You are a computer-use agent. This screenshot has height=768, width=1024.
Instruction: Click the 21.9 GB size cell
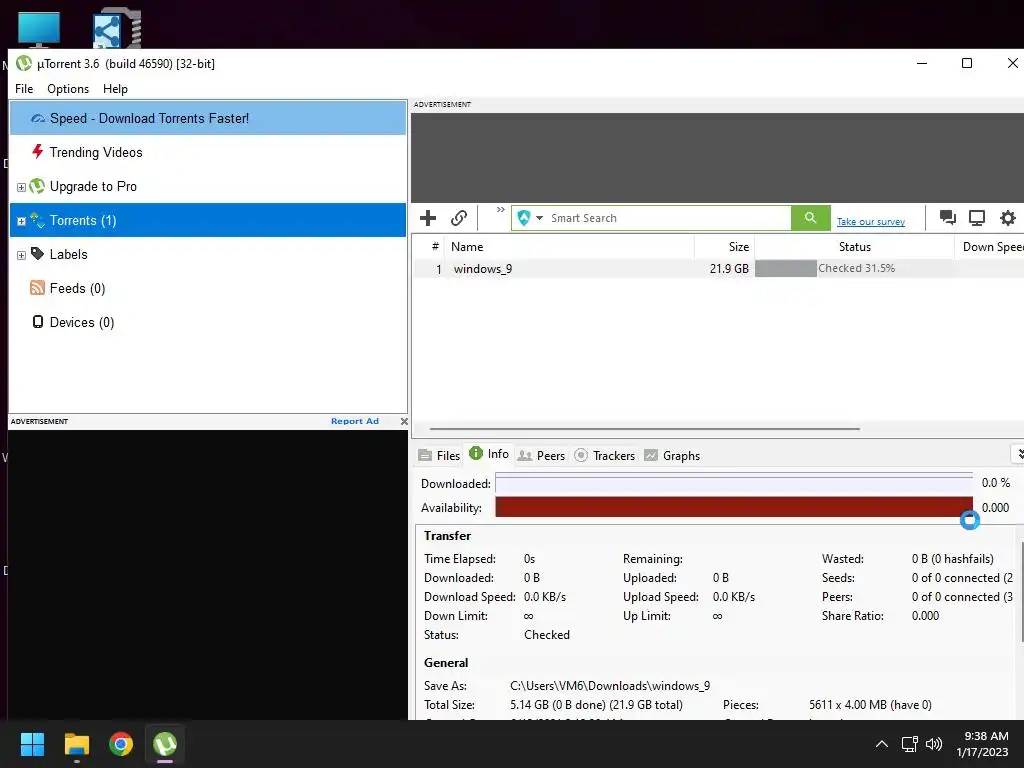click(729, 269)
